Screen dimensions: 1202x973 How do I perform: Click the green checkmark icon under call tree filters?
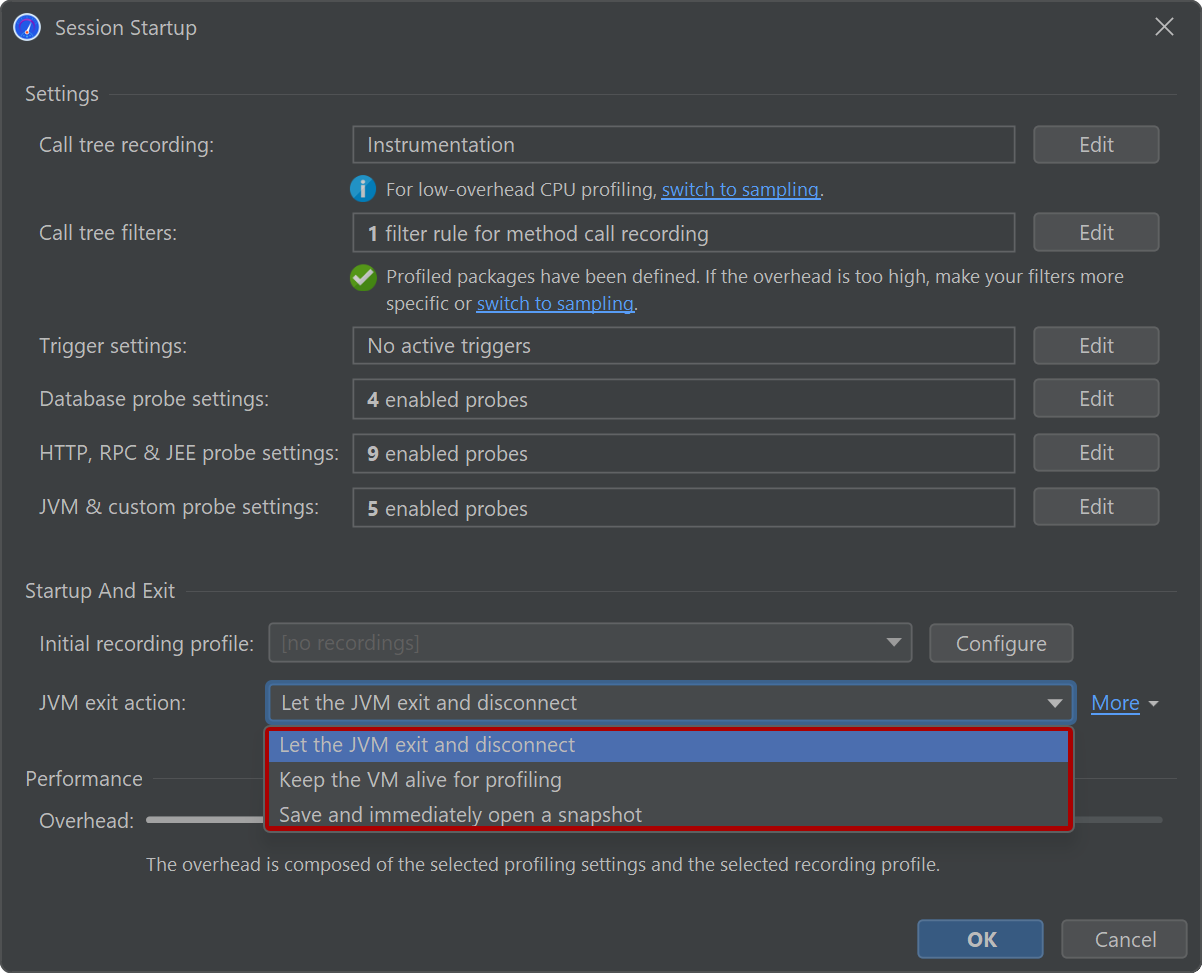(x=363, y=278)
